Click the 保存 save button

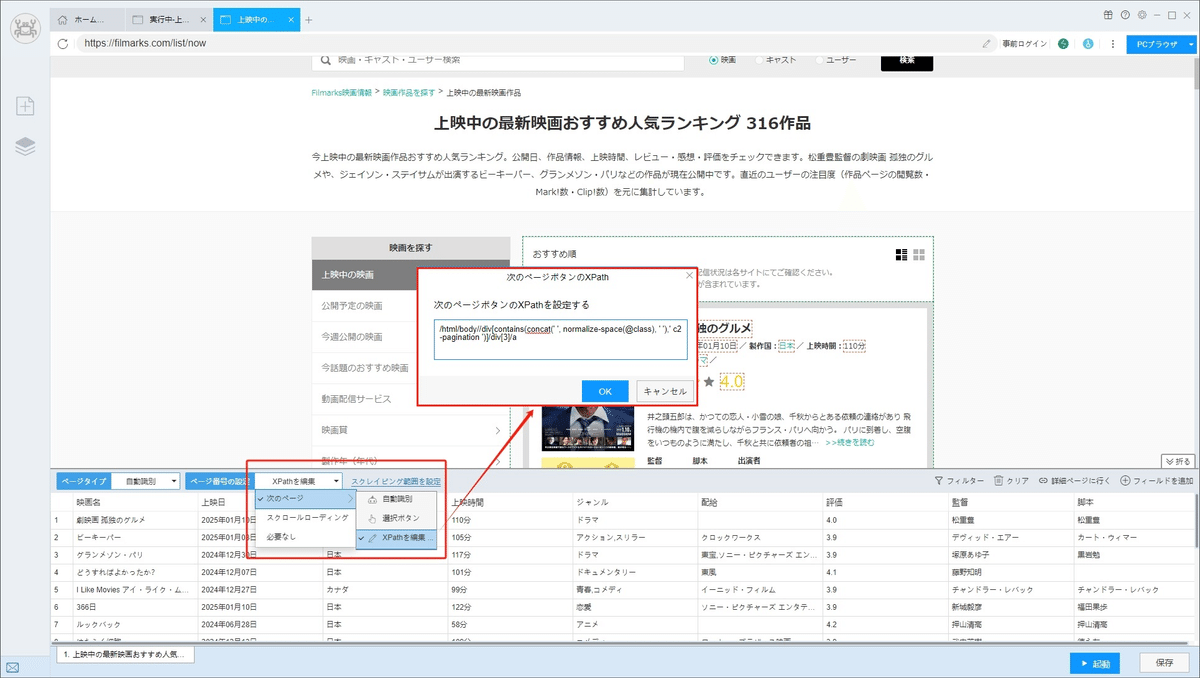(1164, 663)
